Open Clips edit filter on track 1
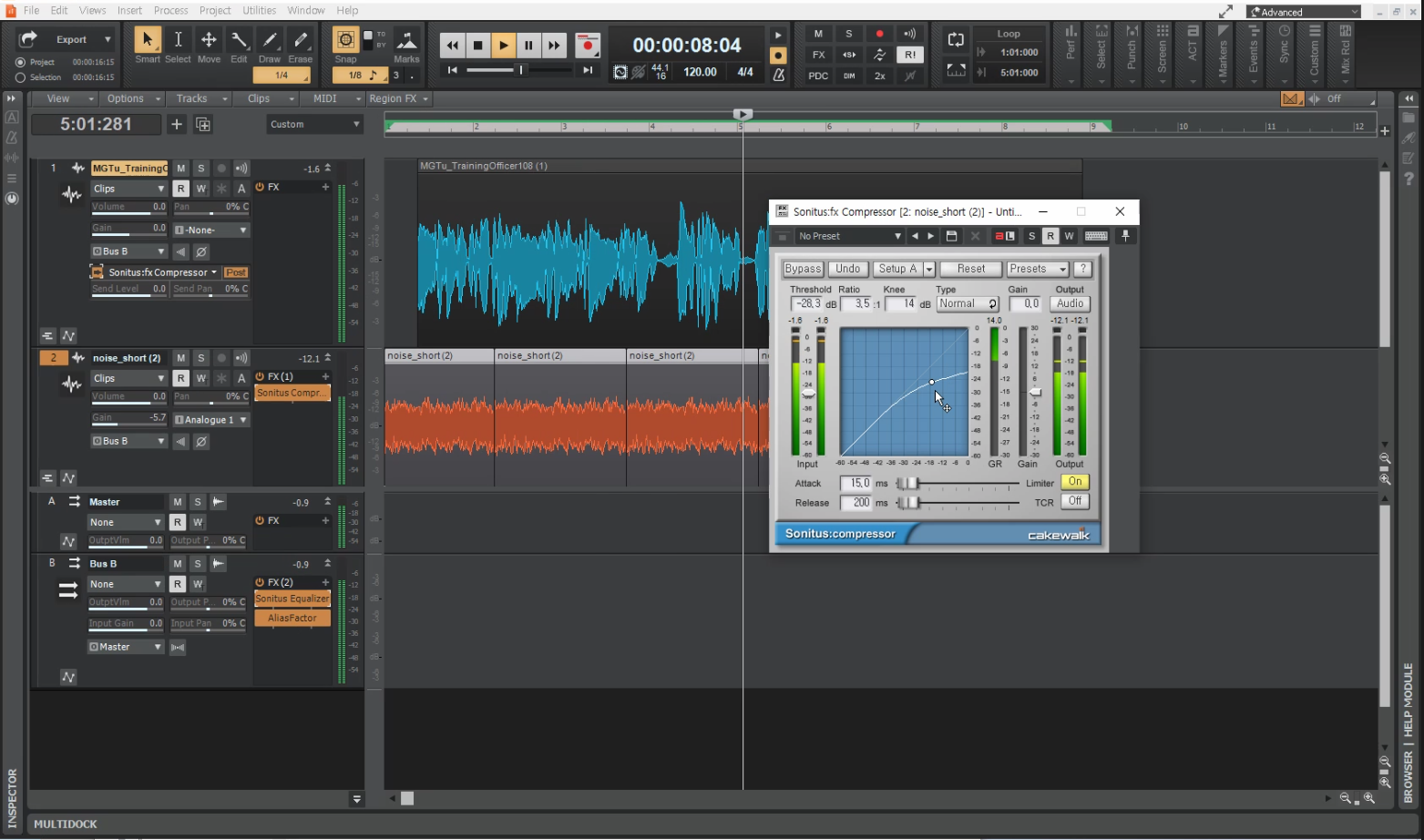This screenshot has height=840, width=1424. coord(128,189)
